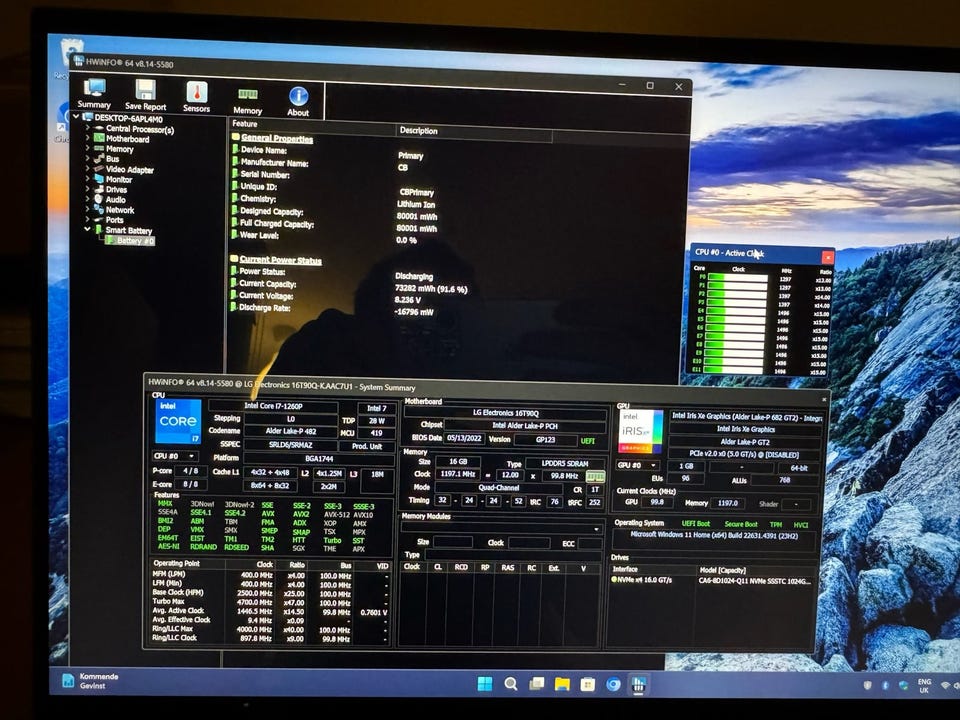Open the Sensors thermometer tool
960x720 pixels.
click(197, 97)
